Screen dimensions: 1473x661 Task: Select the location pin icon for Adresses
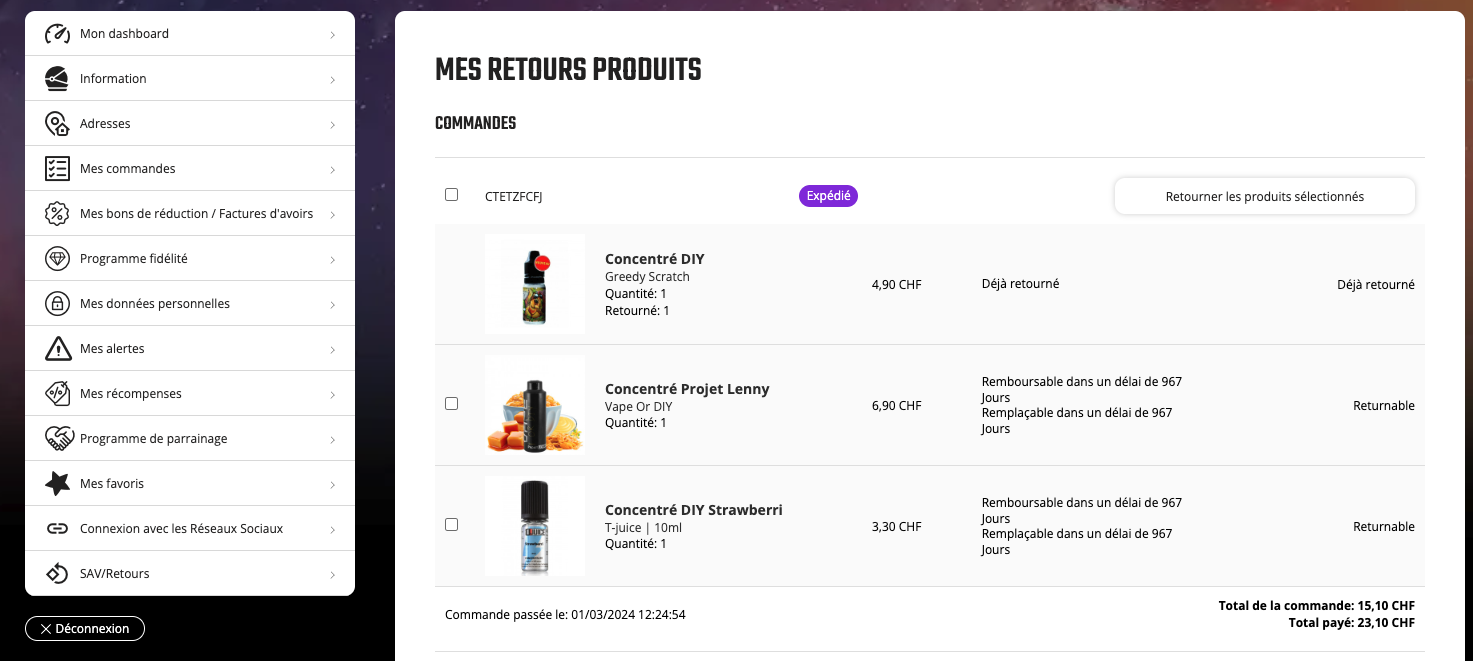point(58,124)
